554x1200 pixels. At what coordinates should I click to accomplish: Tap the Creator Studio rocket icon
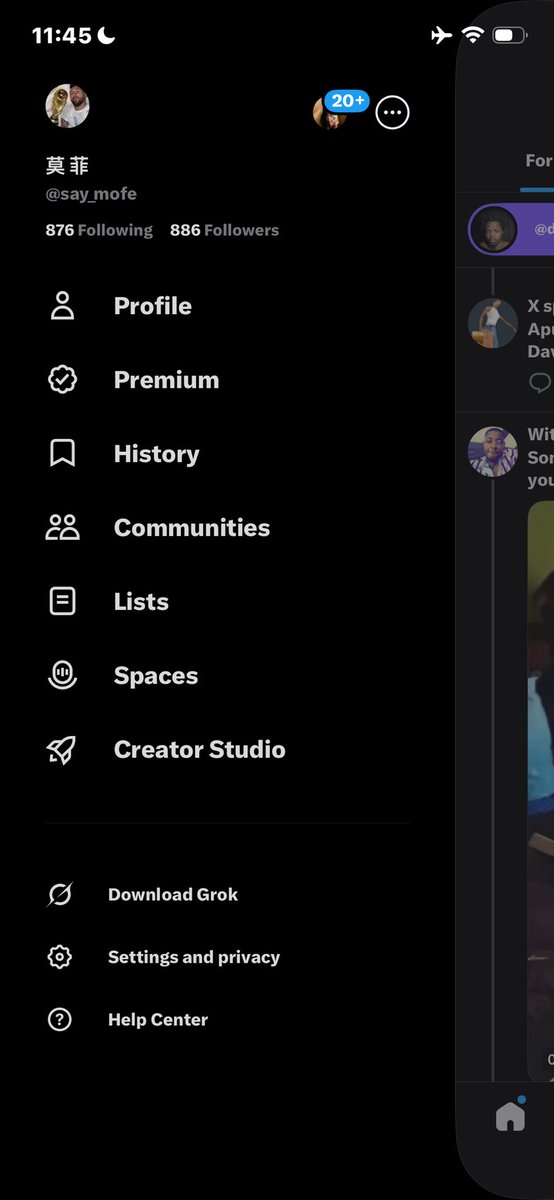coord(62,750)
